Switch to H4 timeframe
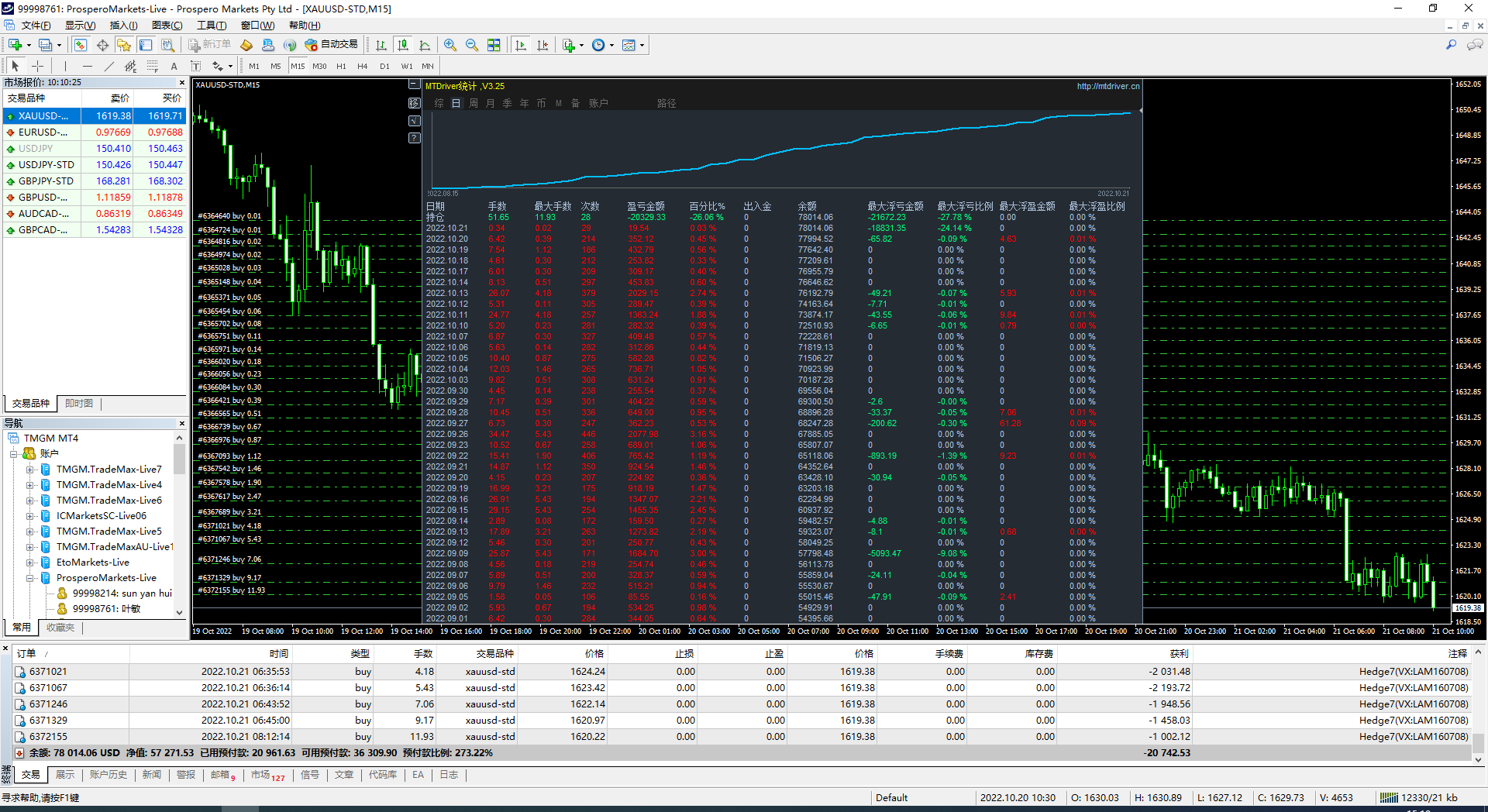The image size is (1488, 812). (x=362, y=67)
